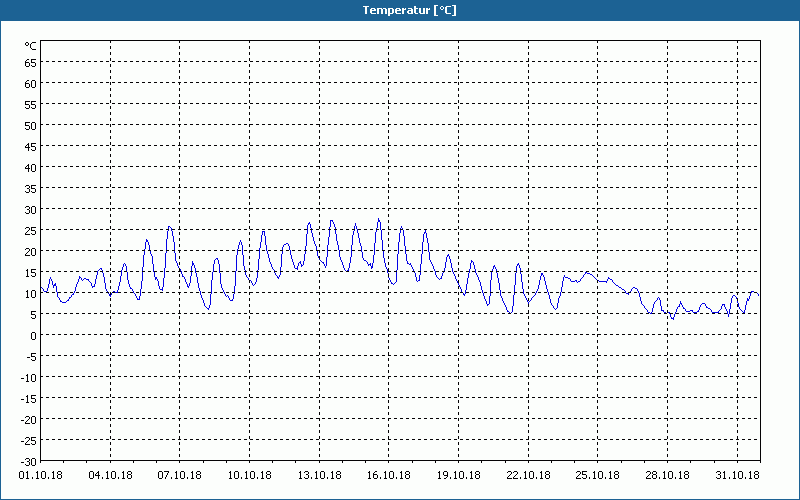Select the 31.10.18 date label
This screenshot has height=500, width=800.
pos(736,475)
